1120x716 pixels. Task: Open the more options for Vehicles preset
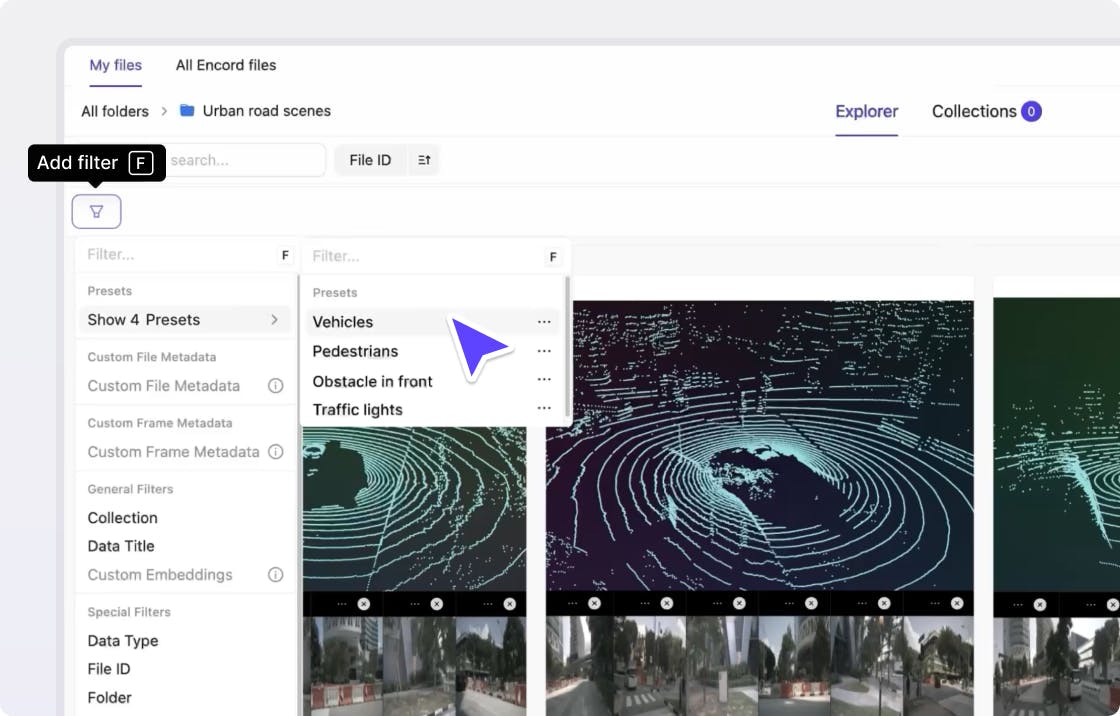coord(544,322)
